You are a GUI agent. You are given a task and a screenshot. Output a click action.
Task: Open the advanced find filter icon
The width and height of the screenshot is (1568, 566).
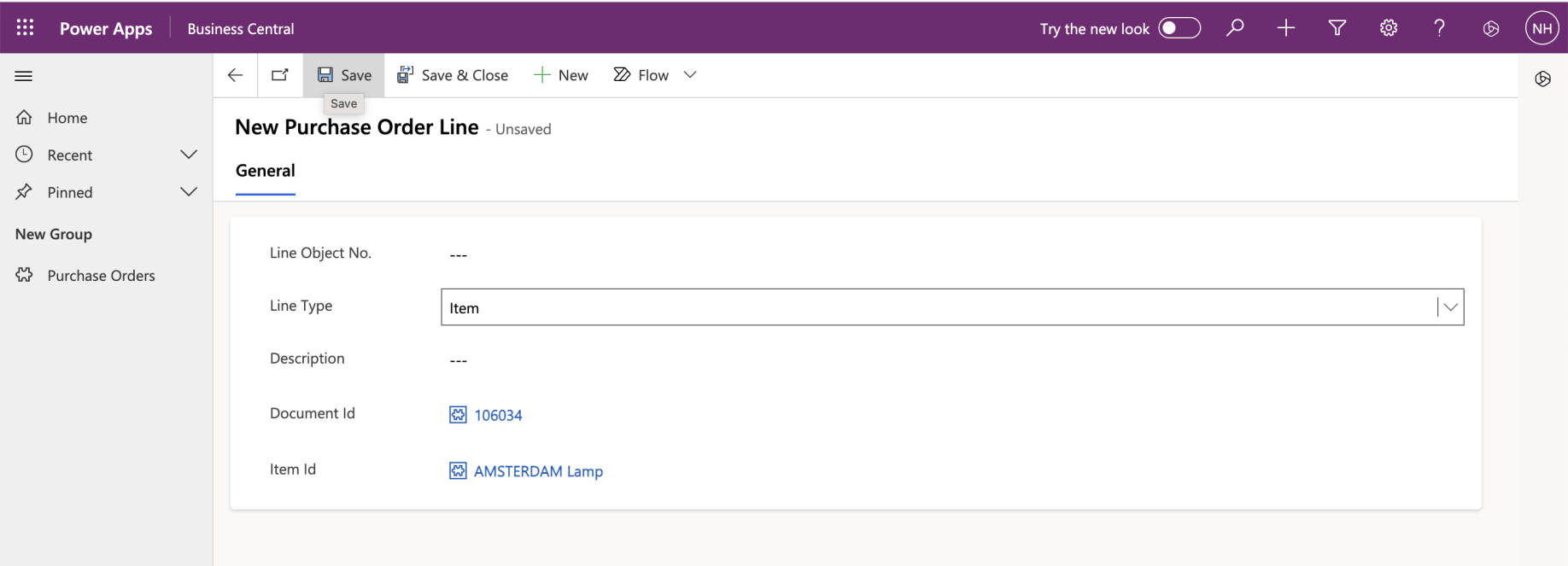1337,28
